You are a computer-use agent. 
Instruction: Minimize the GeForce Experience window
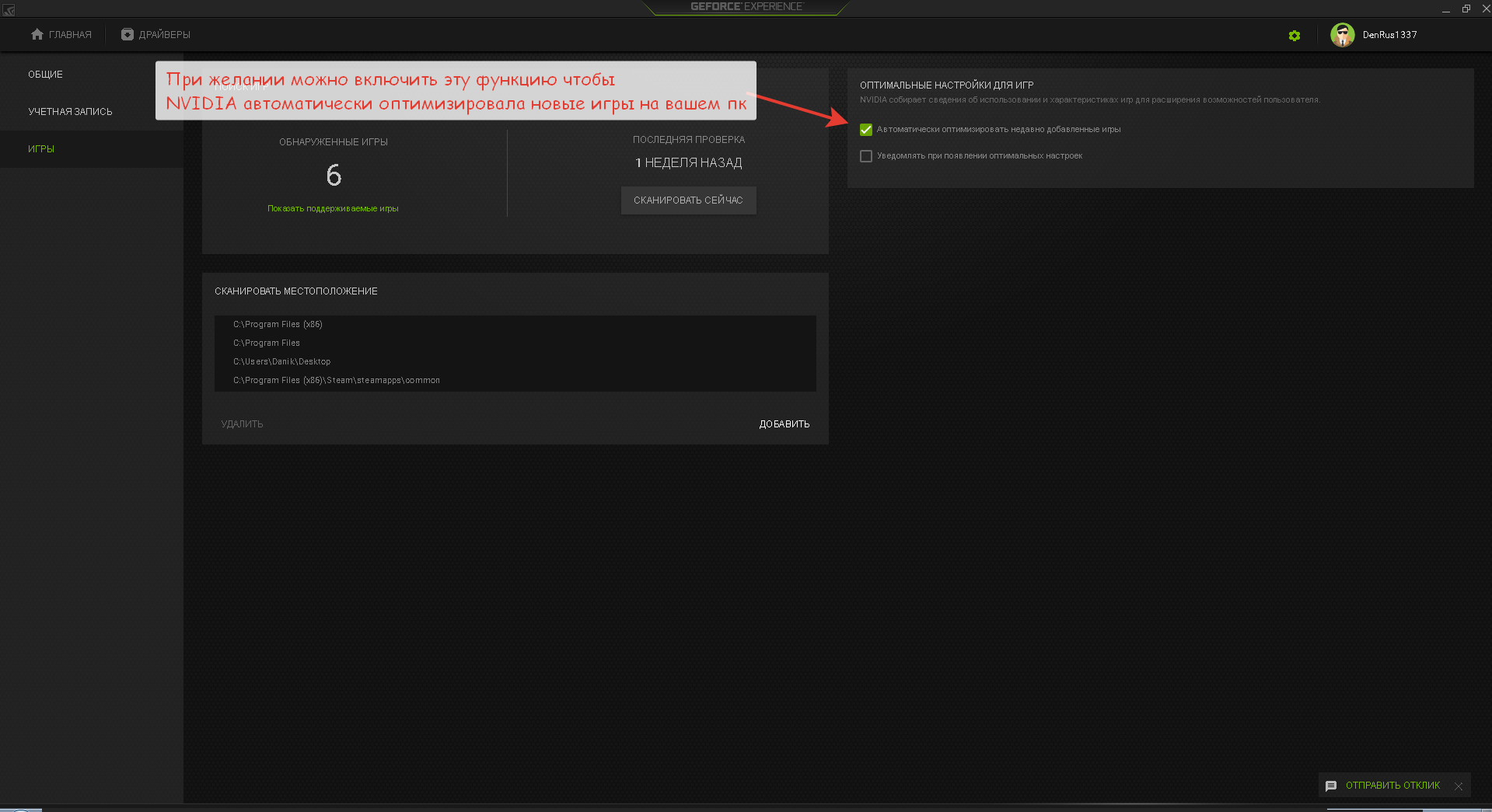(1446, 9)
